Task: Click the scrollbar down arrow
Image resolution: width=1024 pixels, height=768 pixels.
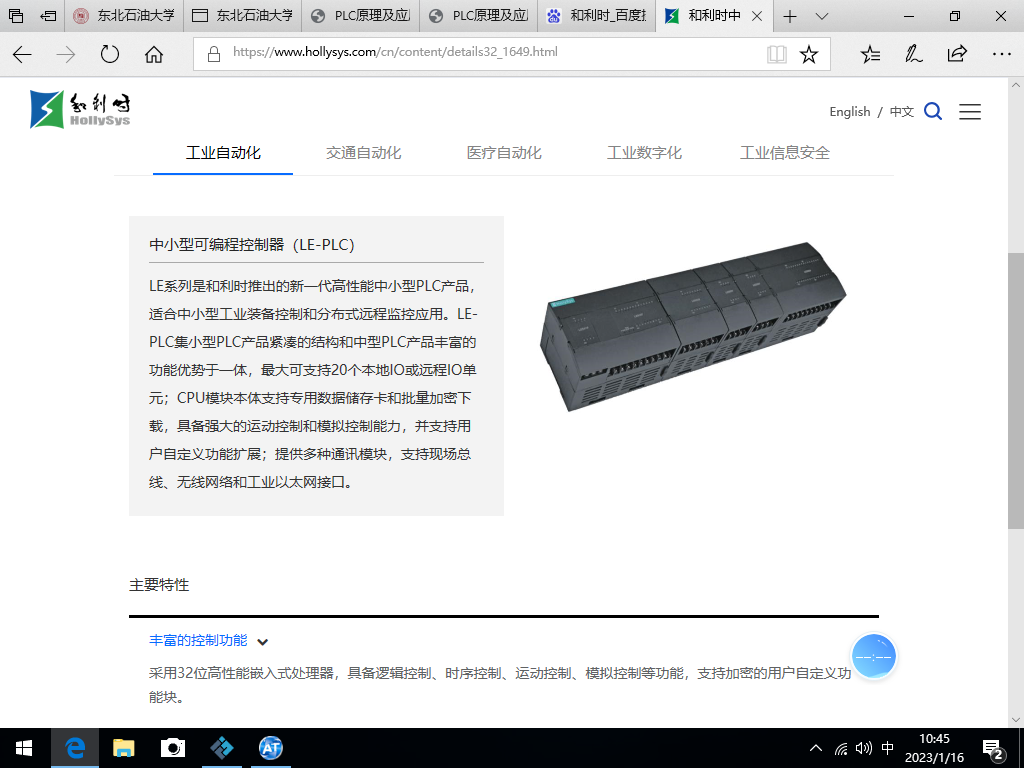Action: (1016, 720)
